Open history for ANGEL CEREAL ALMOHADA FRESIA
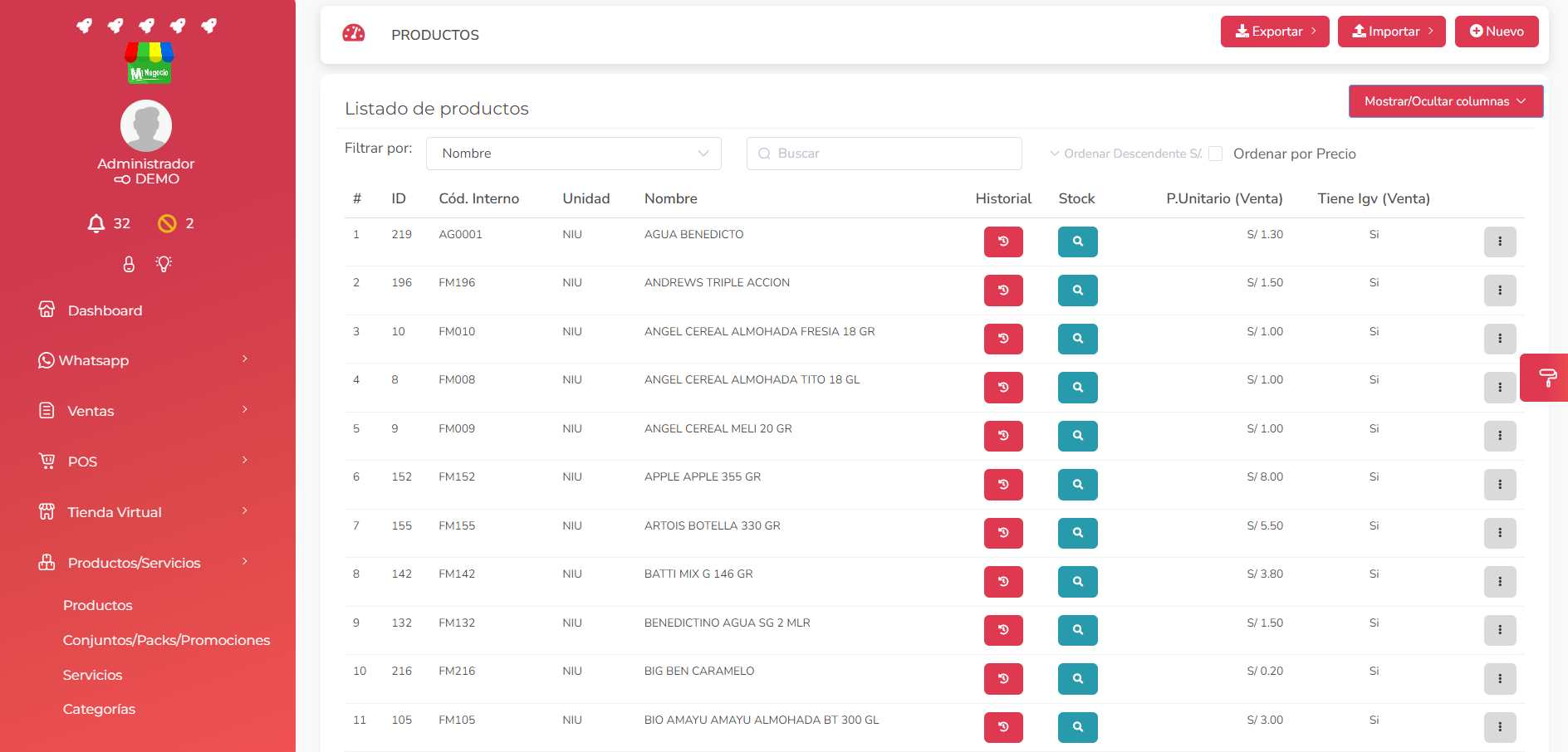Screen dimensions: 1568x752 tap(1003, 339)
